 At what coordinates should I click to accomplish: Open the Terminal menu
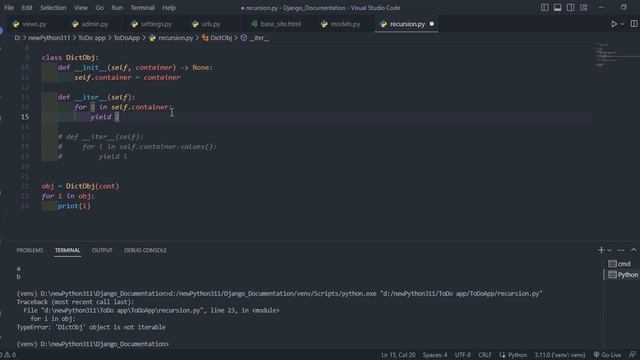tap(142, 8)
